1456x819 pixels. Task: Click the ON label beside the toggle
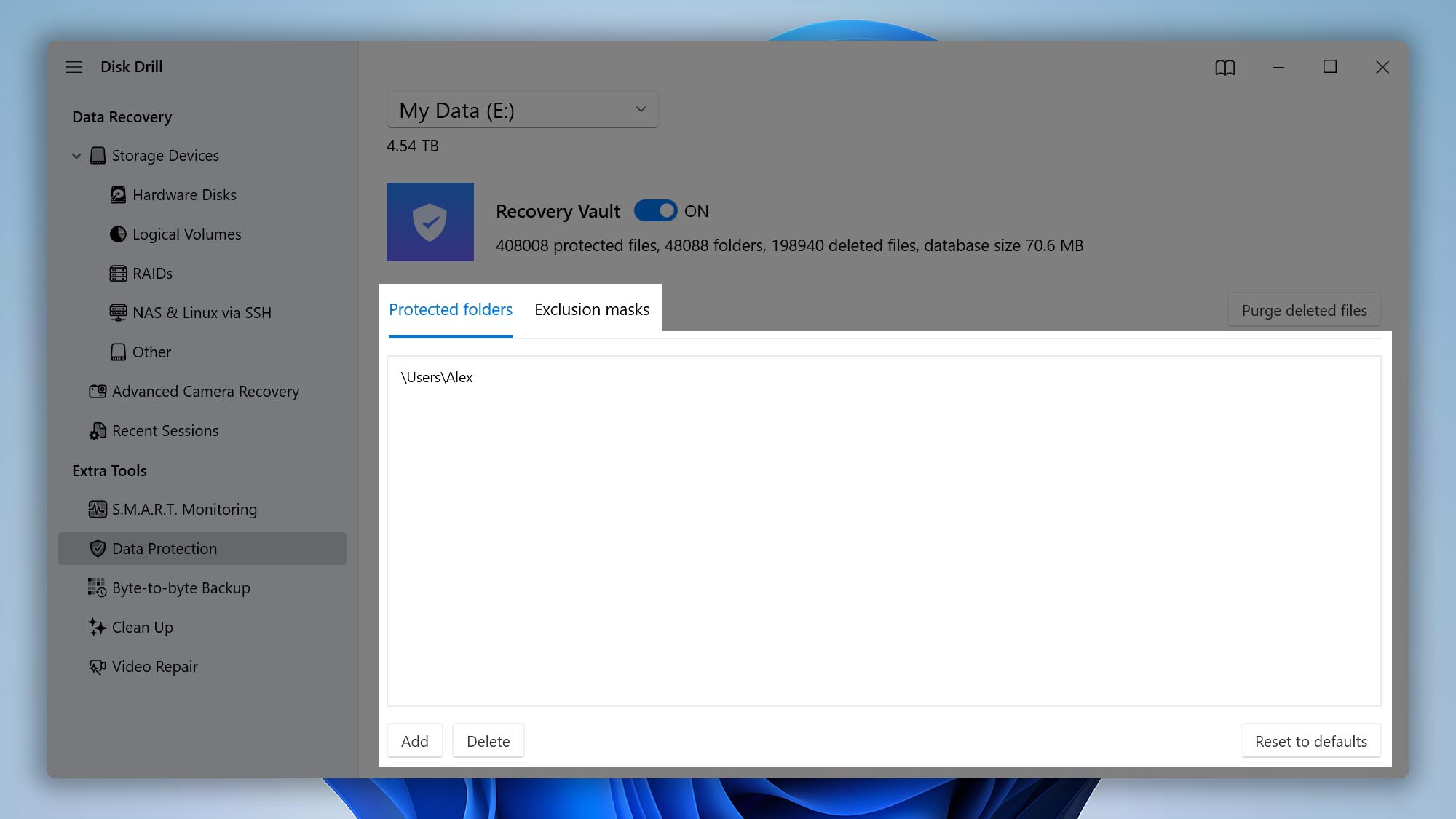696,212
